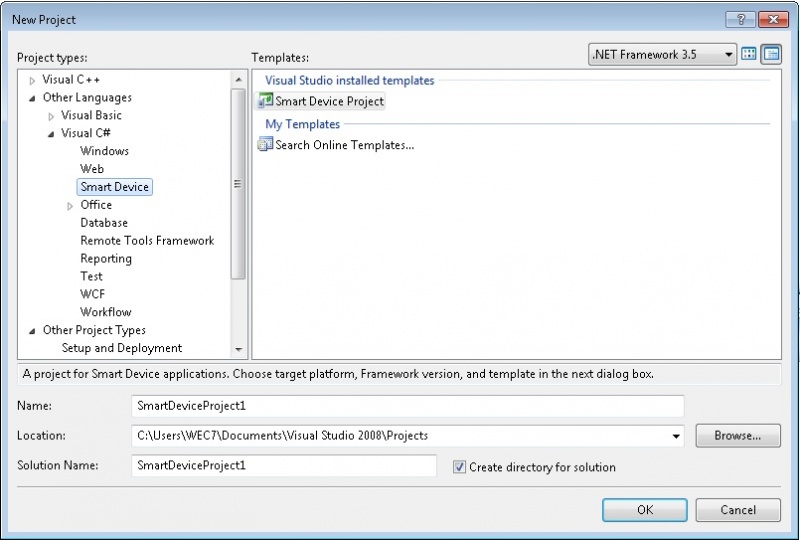
Task: Click OK to create the project
Action: pos(645,509)
